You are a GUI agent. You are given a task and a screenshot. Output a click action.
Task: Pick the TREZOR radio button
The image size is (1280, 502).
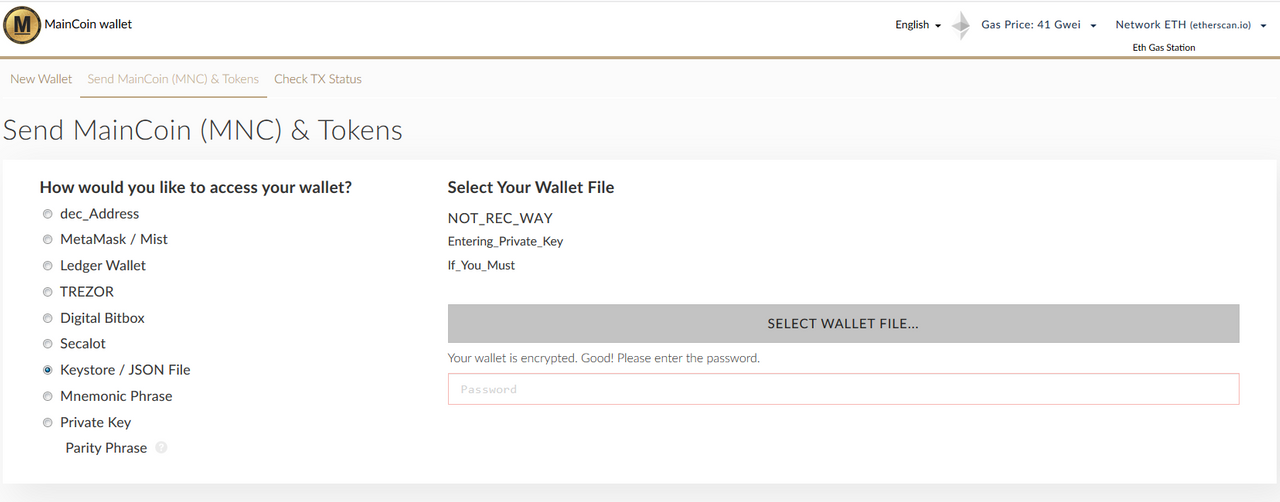coord(48,292)
